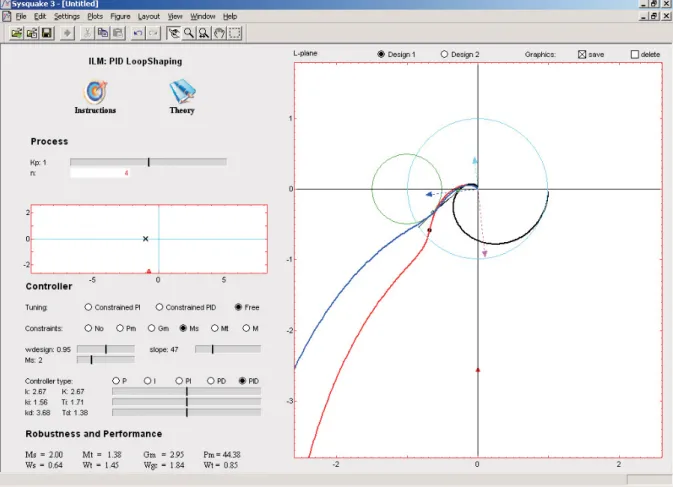Select the Gm constraint option
673x487 pixels.
[x=151, y=328]
